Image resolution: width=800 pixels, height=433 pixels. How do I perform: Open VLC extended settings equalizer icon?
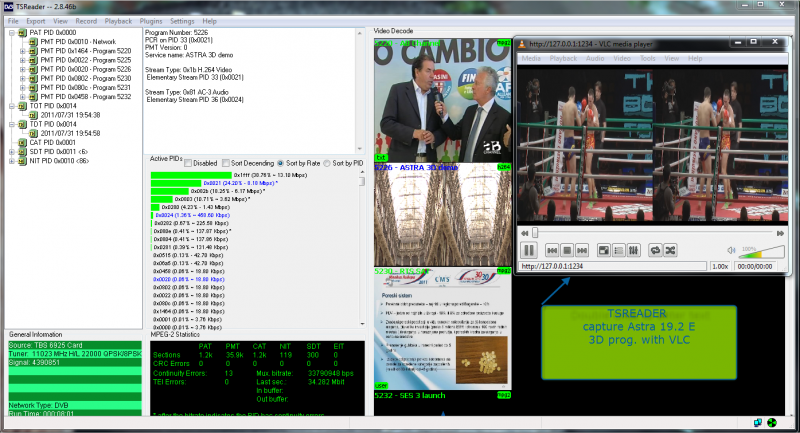tap(633, 250)
